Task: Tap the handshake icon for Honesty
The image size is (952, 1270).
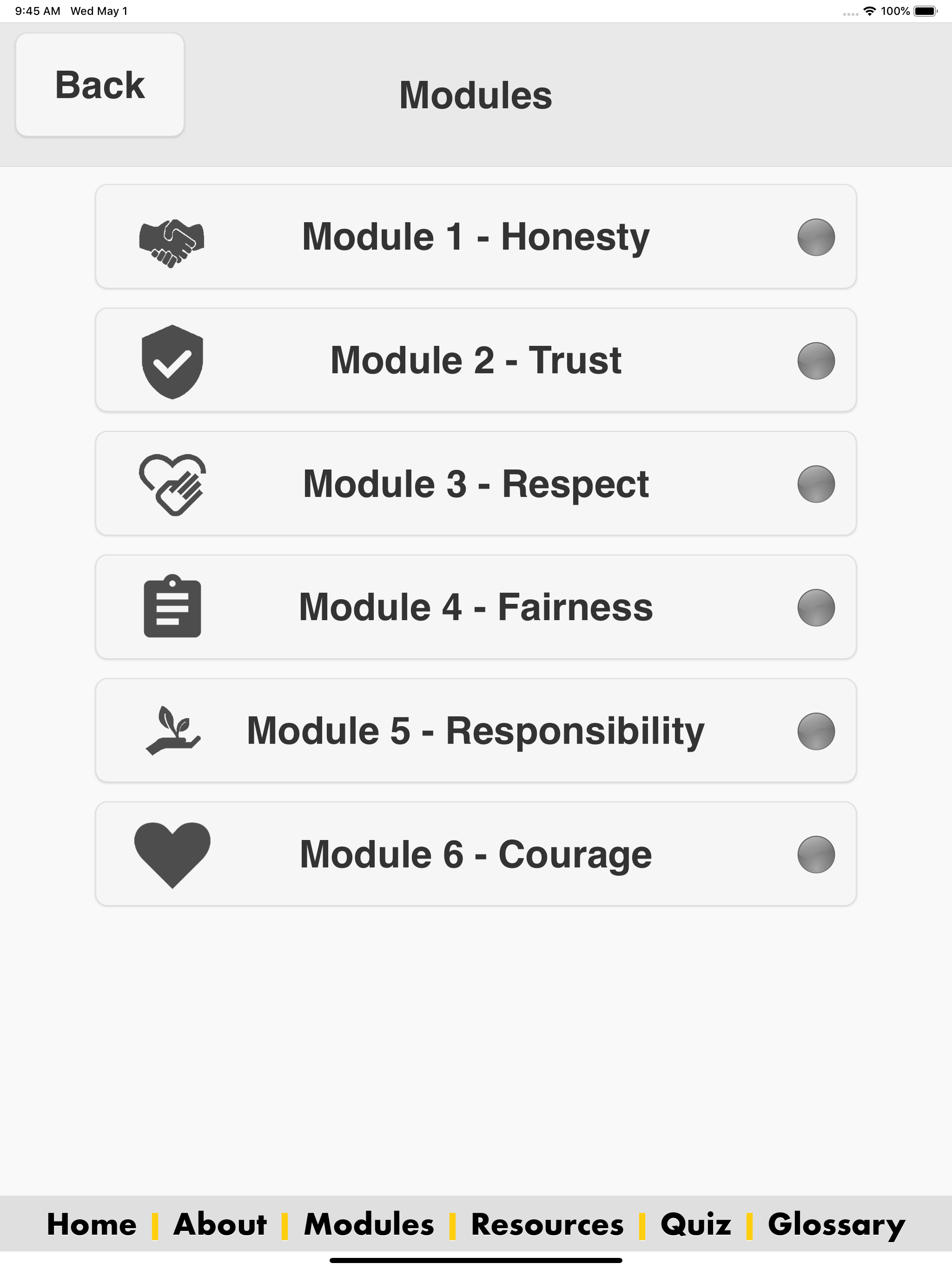Action: 172,243
